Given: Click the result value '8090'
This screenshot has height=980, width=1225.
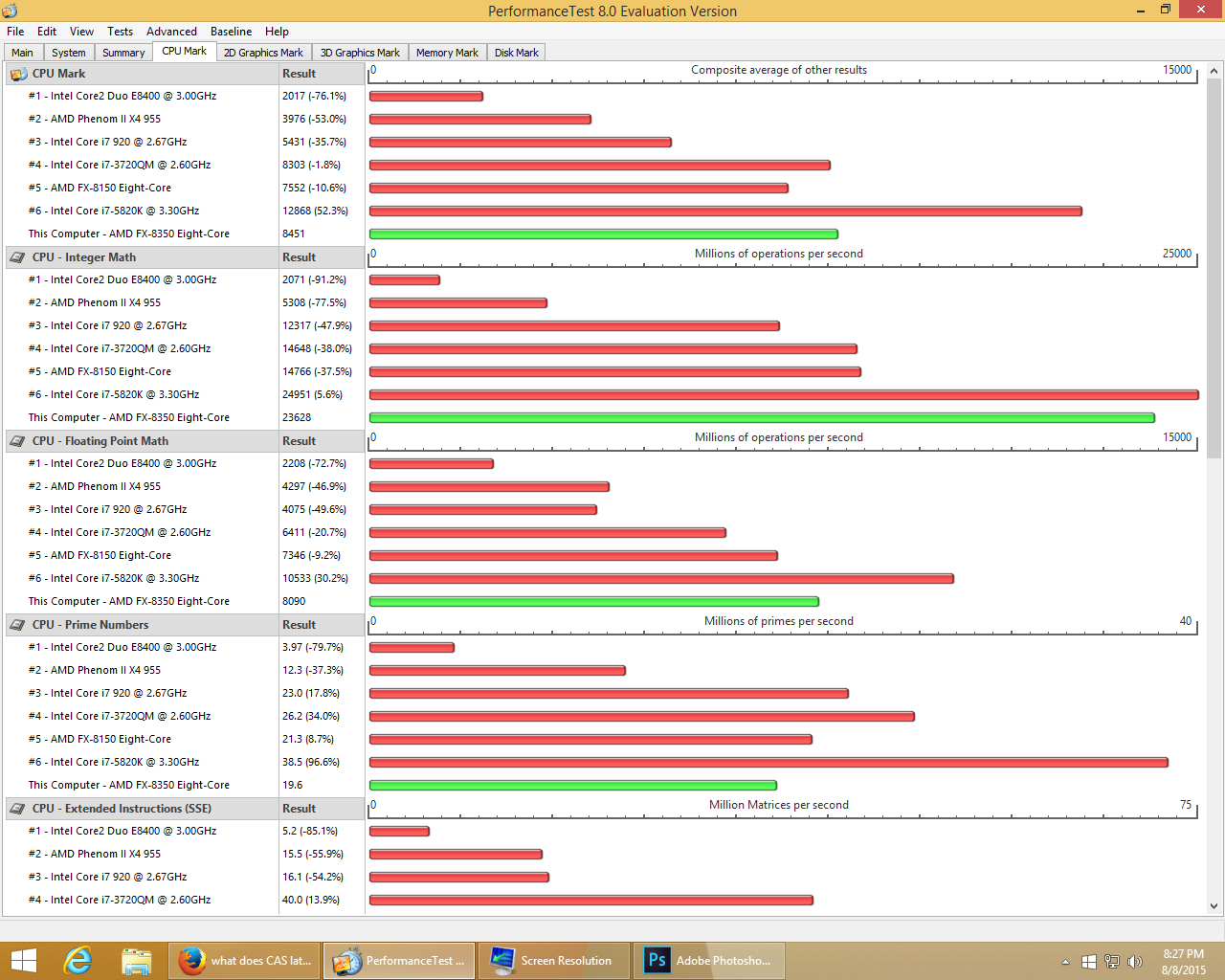Looking at the screenshot, I should (294, 601).
